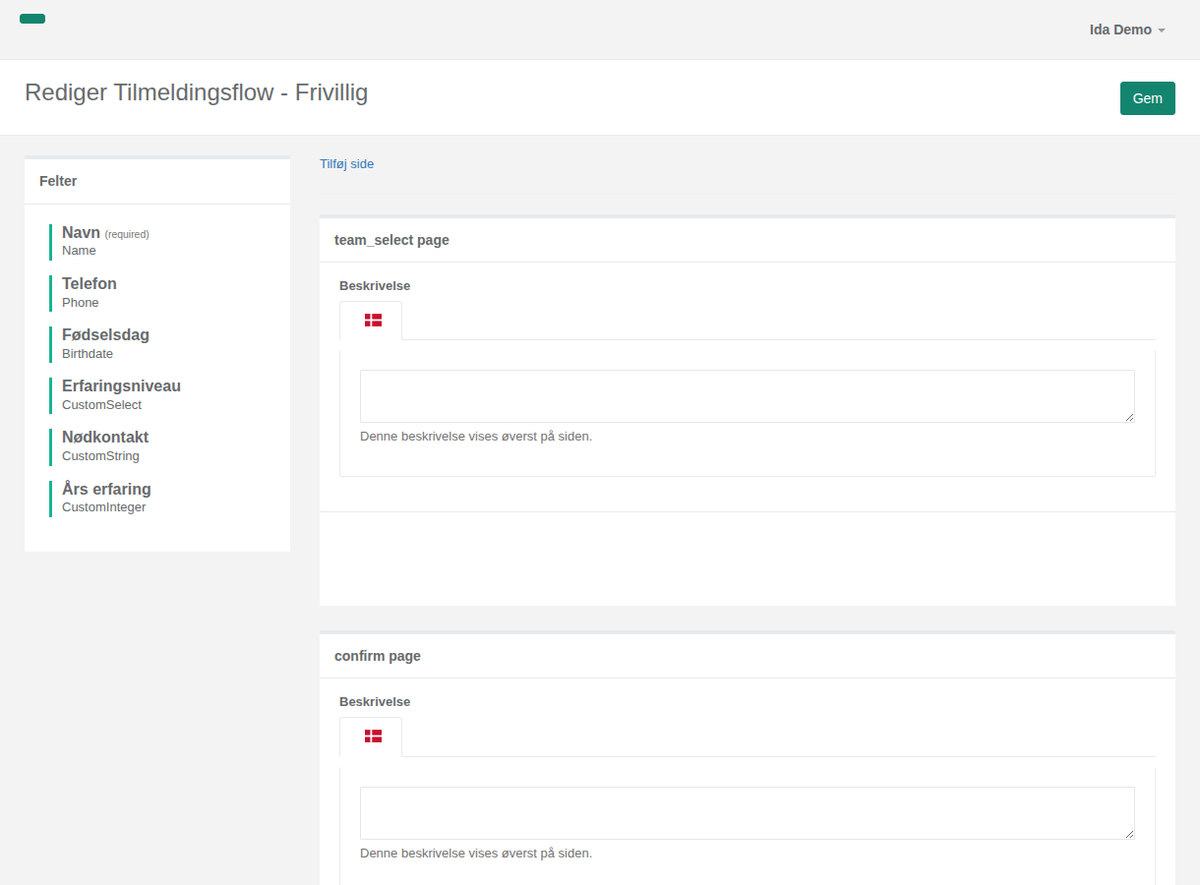The height and width of the screenshot is (885, 1200).
Task: Click the Birthdate type label
Action: (x=88, y=354)
